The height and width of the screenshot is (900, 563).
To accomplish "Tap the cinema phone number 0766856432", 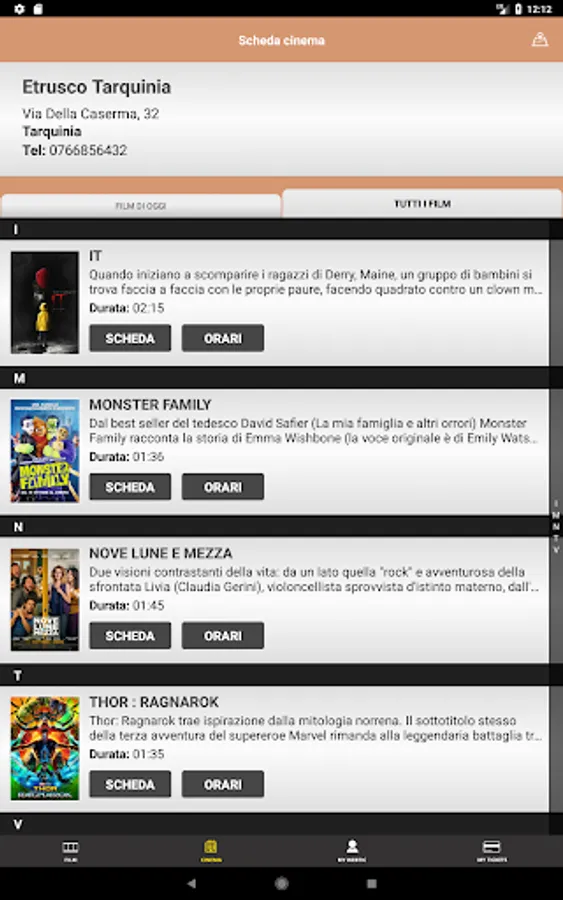I will (x=88, y=150).
